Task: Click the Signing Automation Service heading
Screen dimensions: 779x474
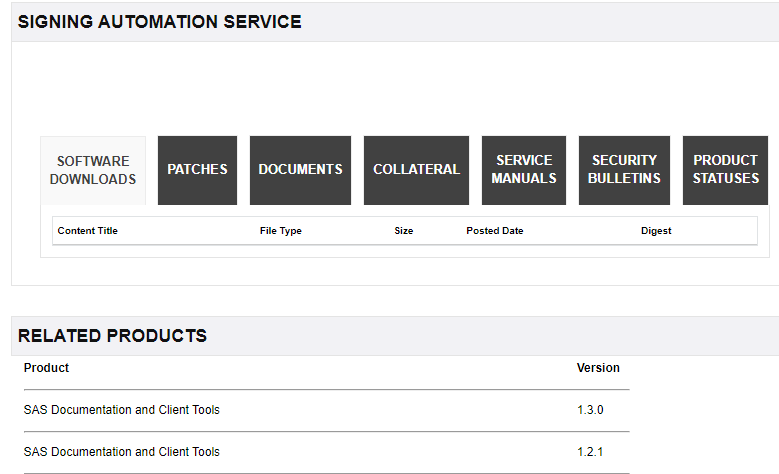Action: [160, 22]
